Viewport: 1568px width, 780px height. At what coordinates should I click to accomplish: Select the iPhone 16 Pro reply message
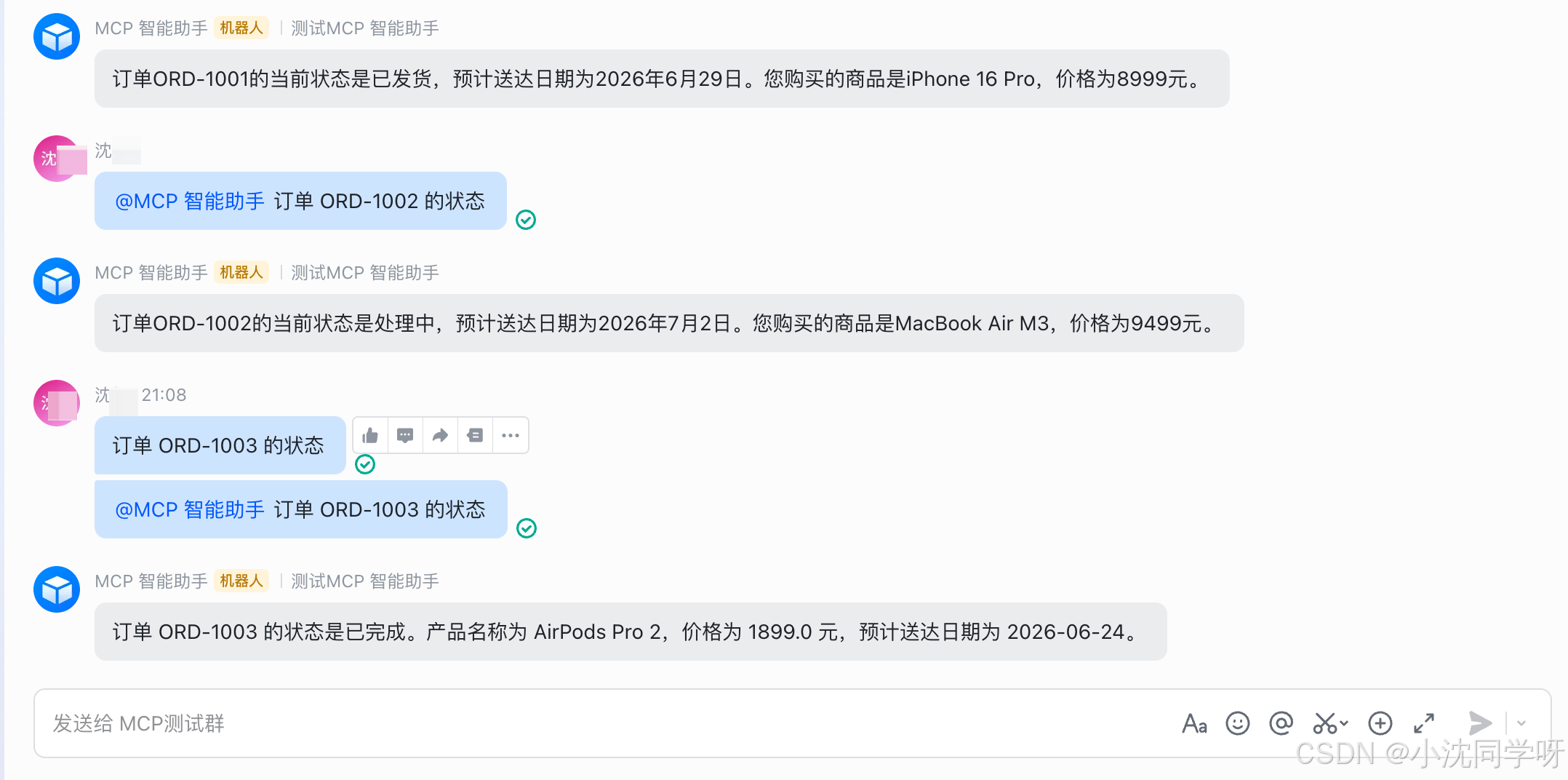point(662,79)
